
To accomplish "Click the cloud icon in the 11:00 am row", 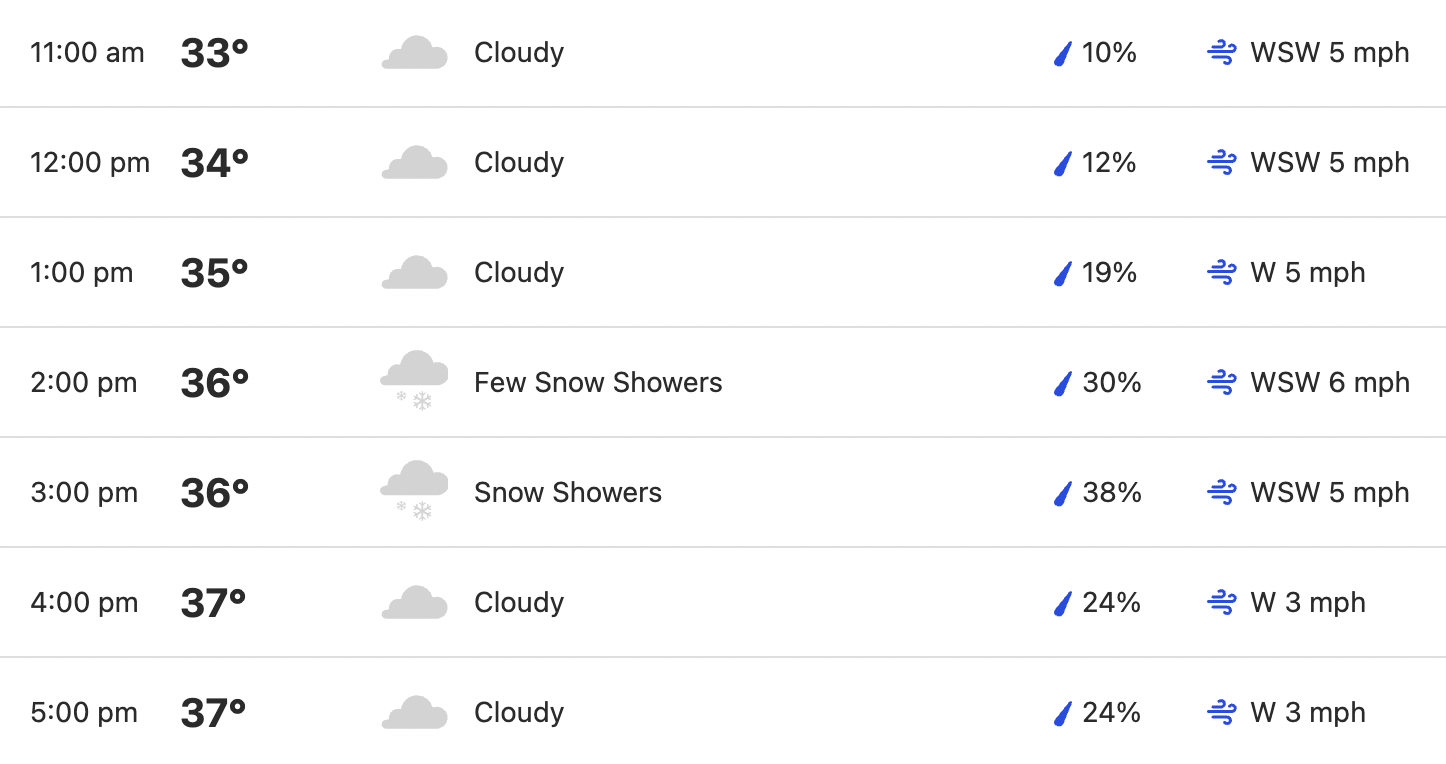I will 414,53.
